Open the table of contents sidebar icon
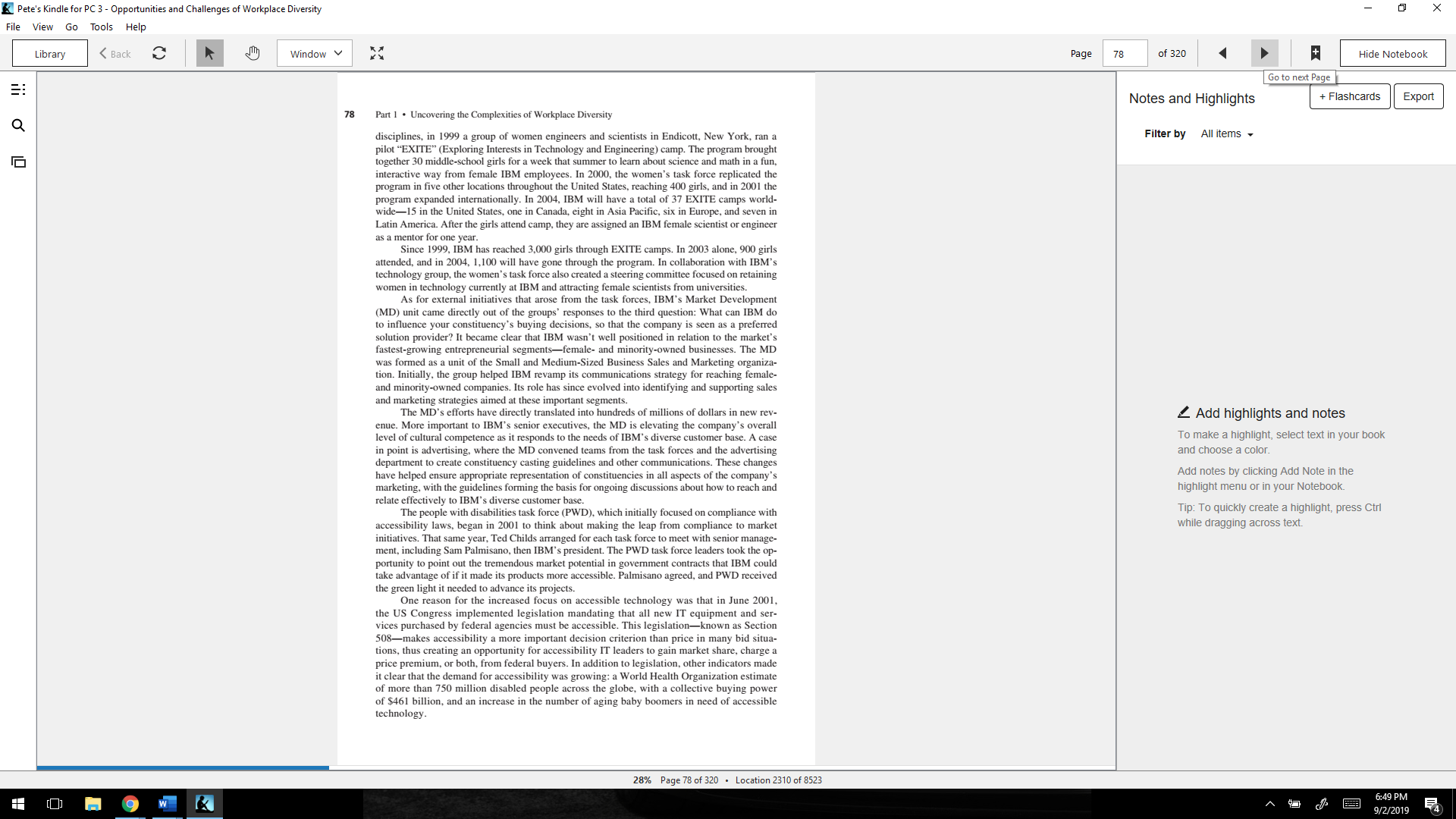The width and height of the screenshot is (1456, 819). tap(18, 90)
